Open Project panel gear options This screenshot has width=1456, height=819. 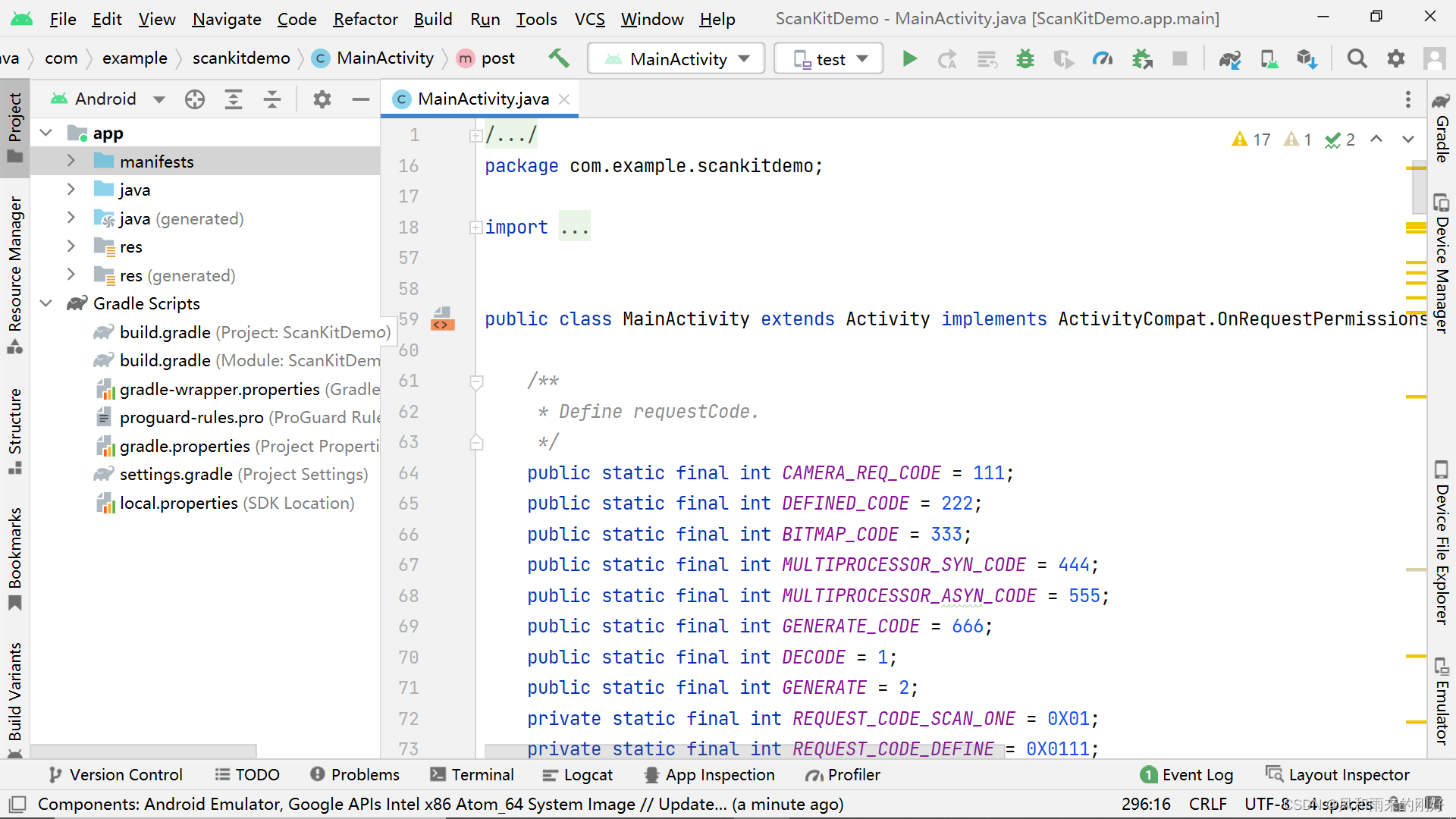pyautogui.click(x=322, y=99)
